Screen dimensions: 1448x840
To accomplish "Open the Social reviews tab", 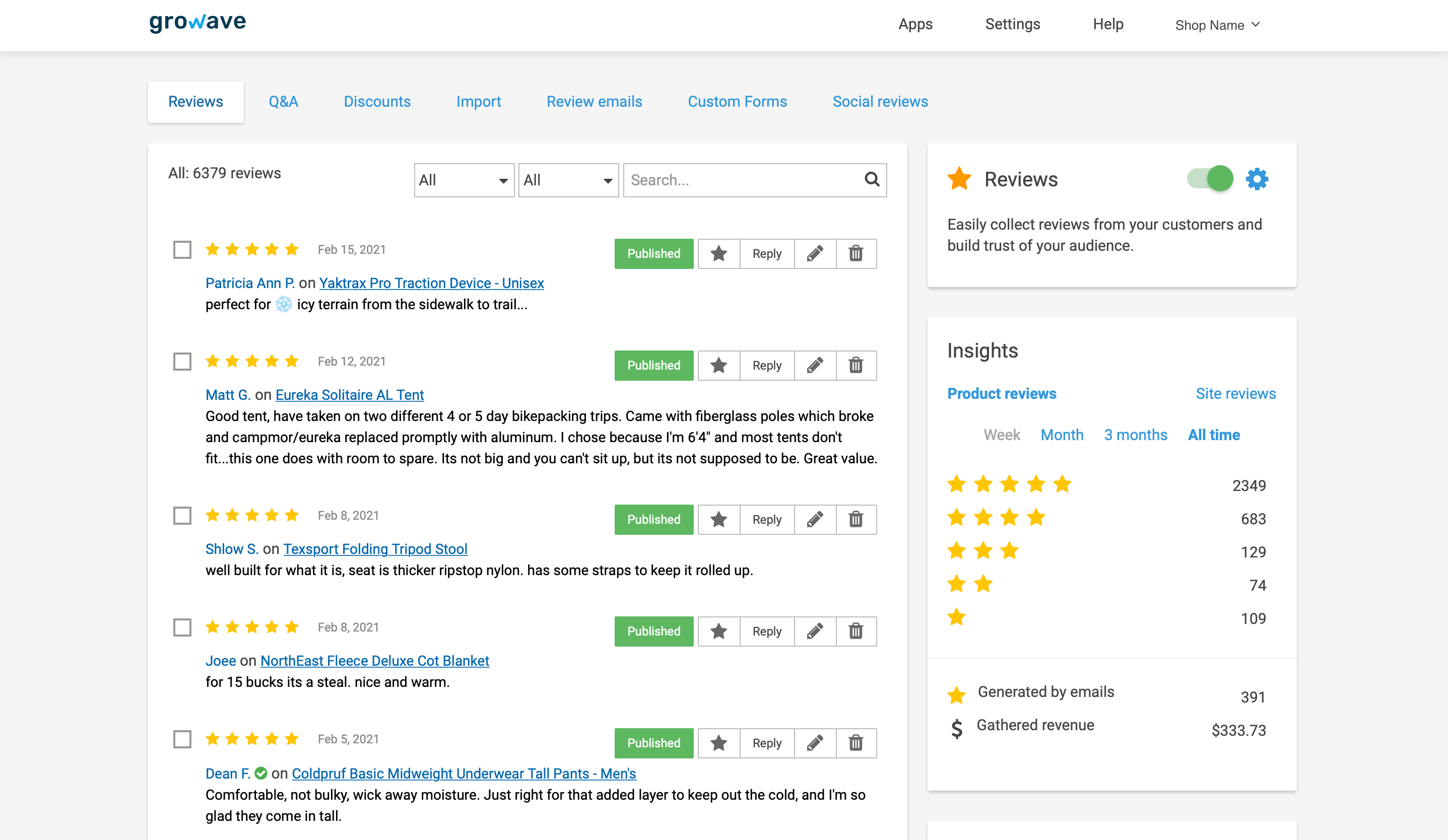I will click(880, 102).
